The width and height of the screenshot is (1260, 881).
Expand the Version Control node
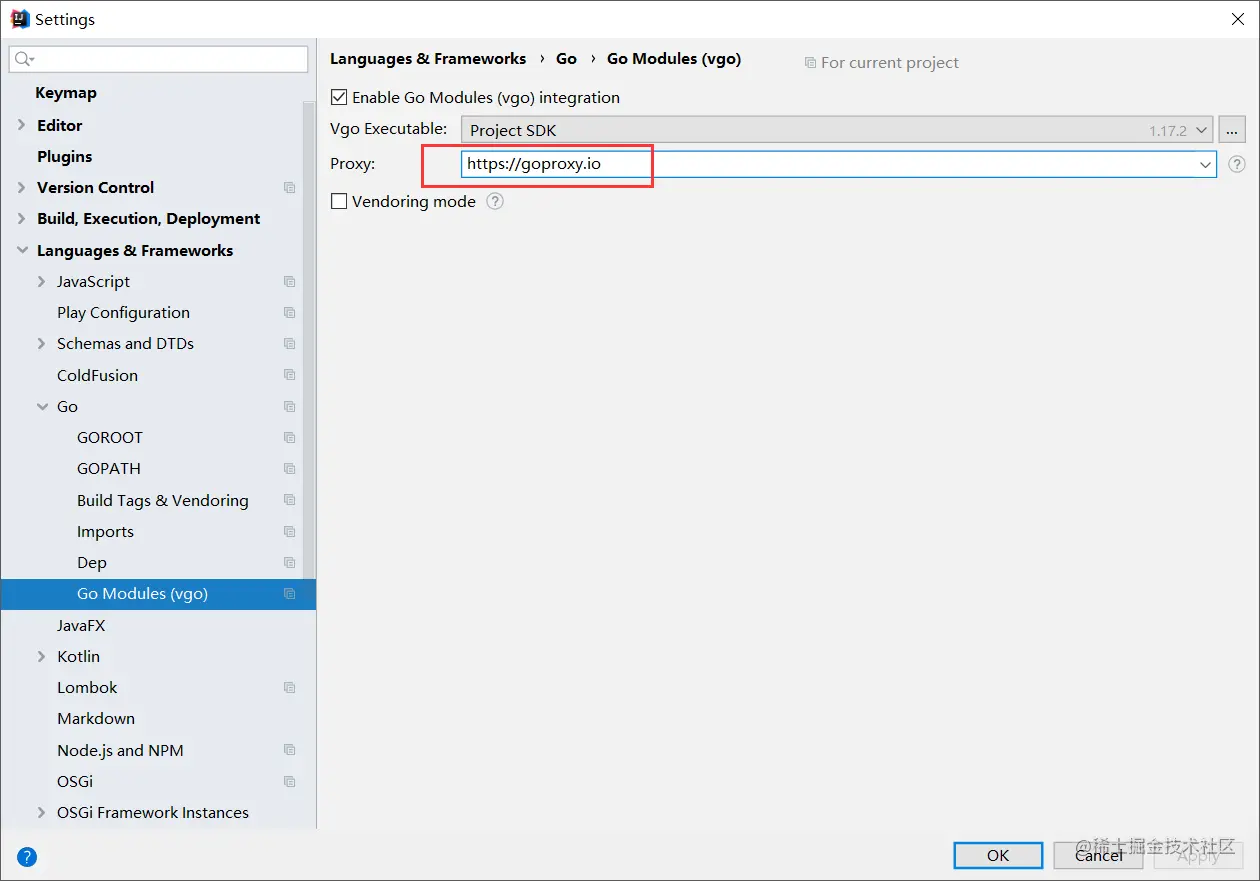click(22, 188)
